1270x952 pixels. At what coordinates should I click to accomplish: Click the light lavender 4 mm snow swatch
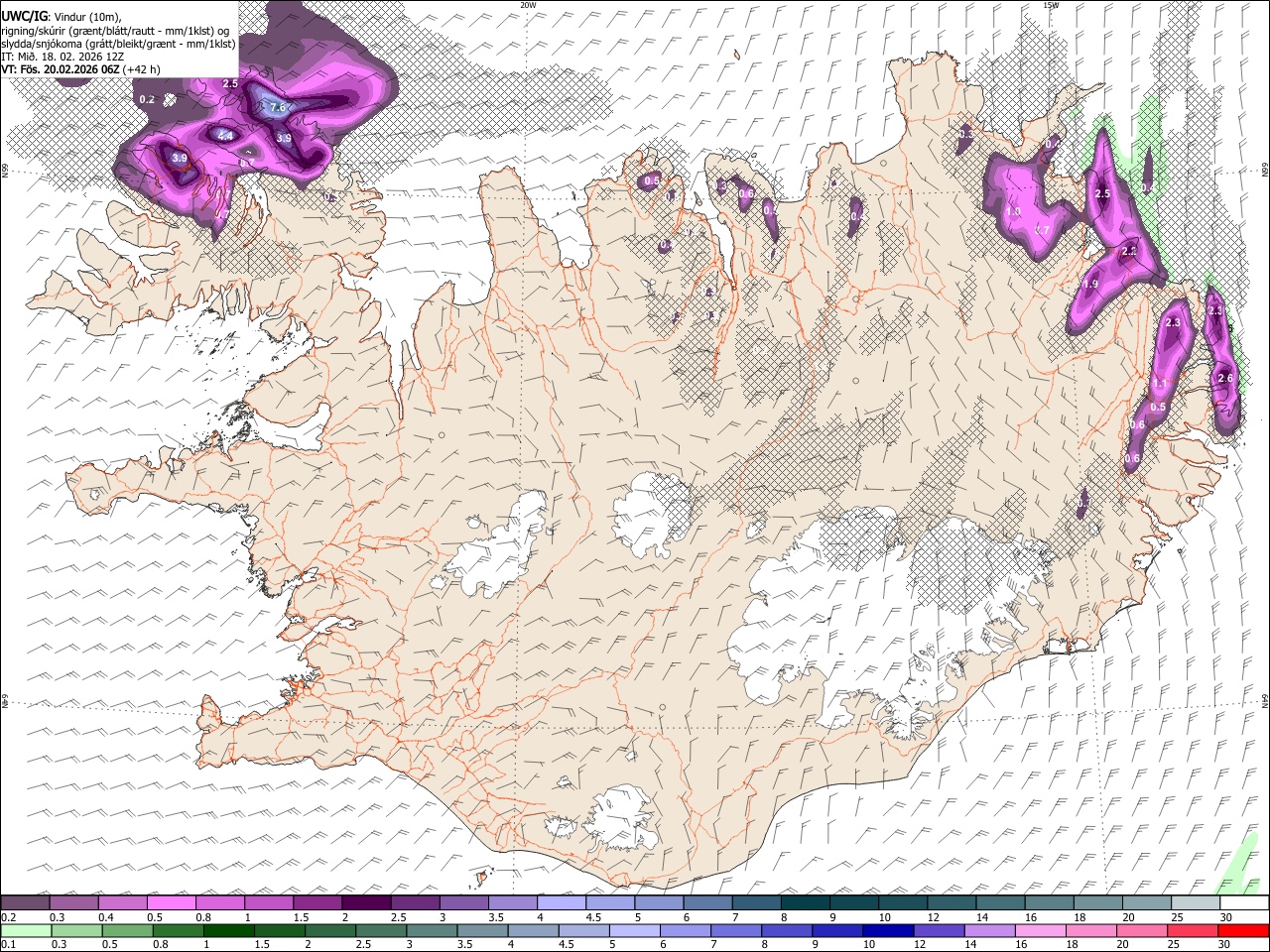pyautogui.click(x=561, y=903)
